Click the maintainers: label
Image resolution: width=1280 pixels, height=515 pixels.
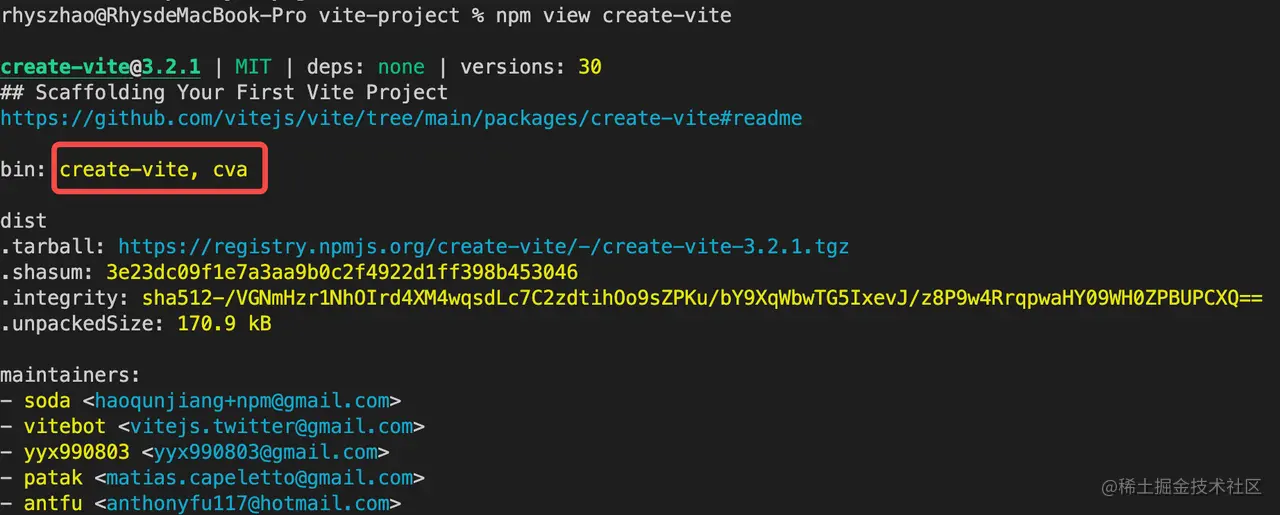71,376
